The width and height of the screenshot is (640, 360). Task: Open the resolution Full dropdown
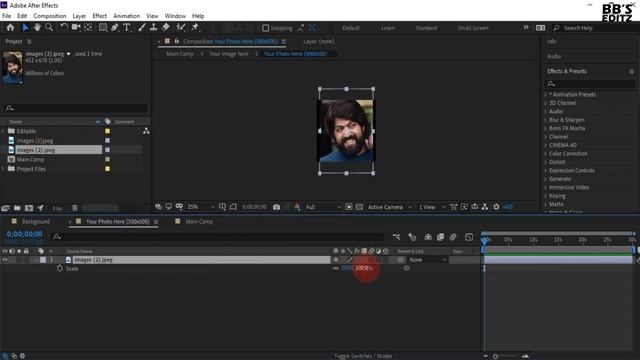[x=323, y=207]
